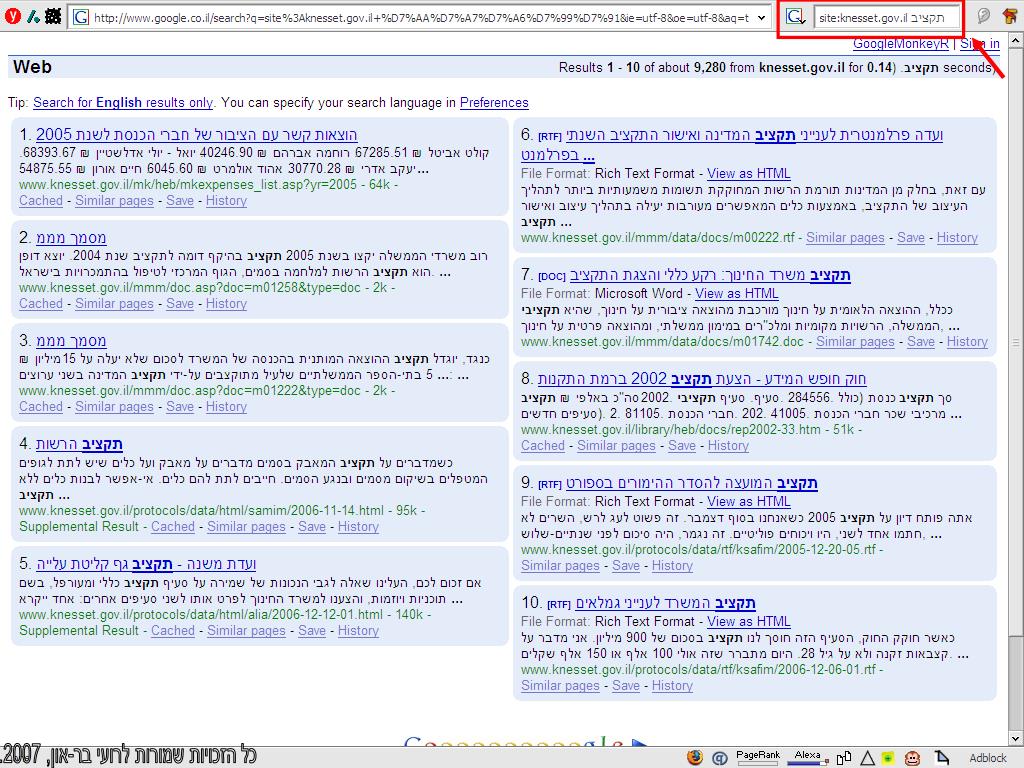Open result 2 title link

coord(71,238)
